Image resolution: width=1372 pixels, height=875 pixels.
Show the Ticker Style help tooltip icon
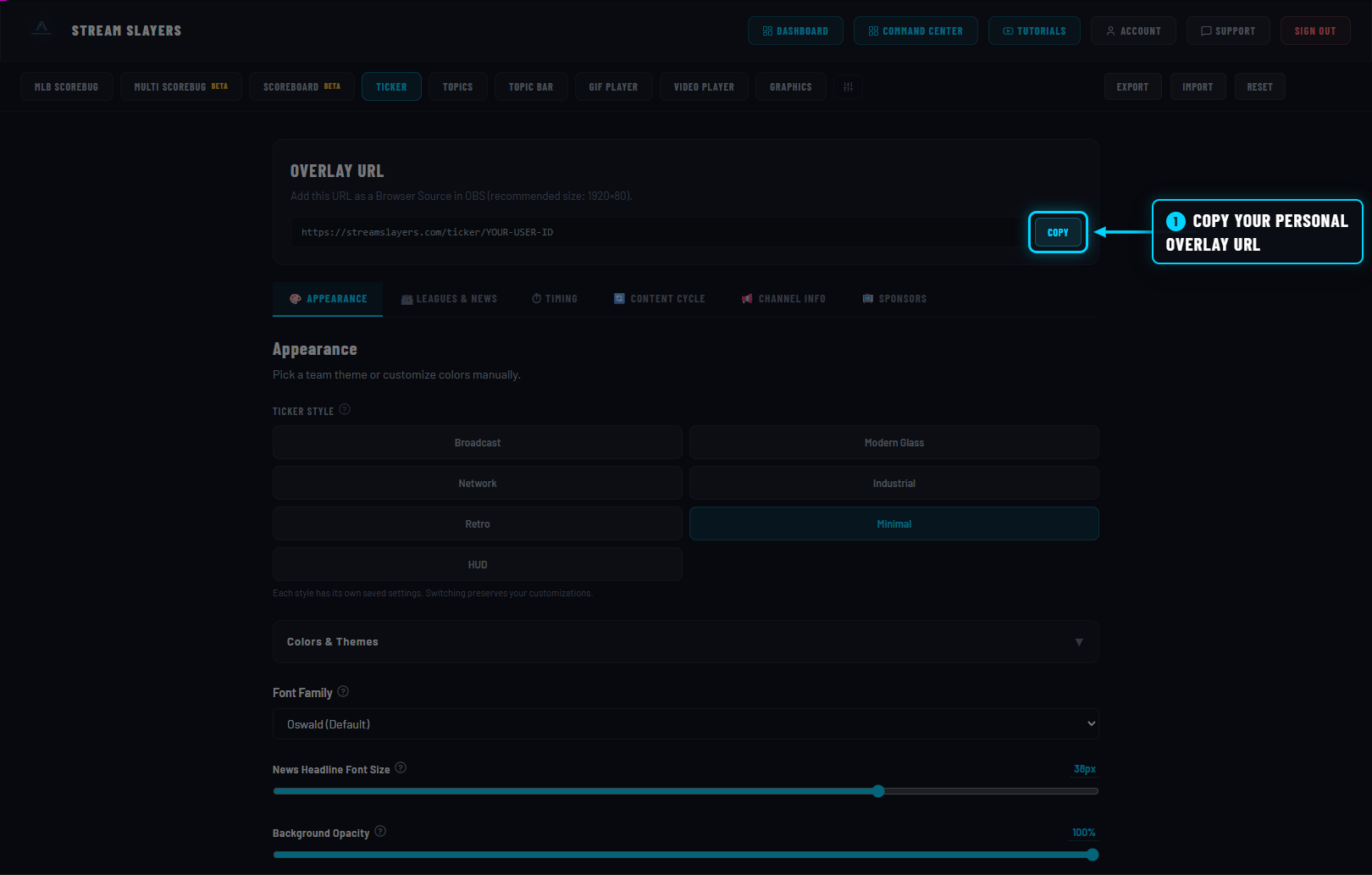(x=345, y=410)
